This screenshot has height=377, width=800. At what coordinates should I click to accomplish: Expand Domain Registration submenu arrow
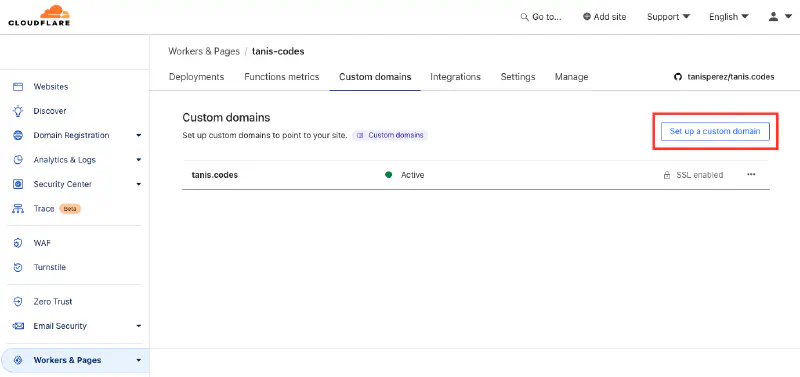[x=138, y=136]
